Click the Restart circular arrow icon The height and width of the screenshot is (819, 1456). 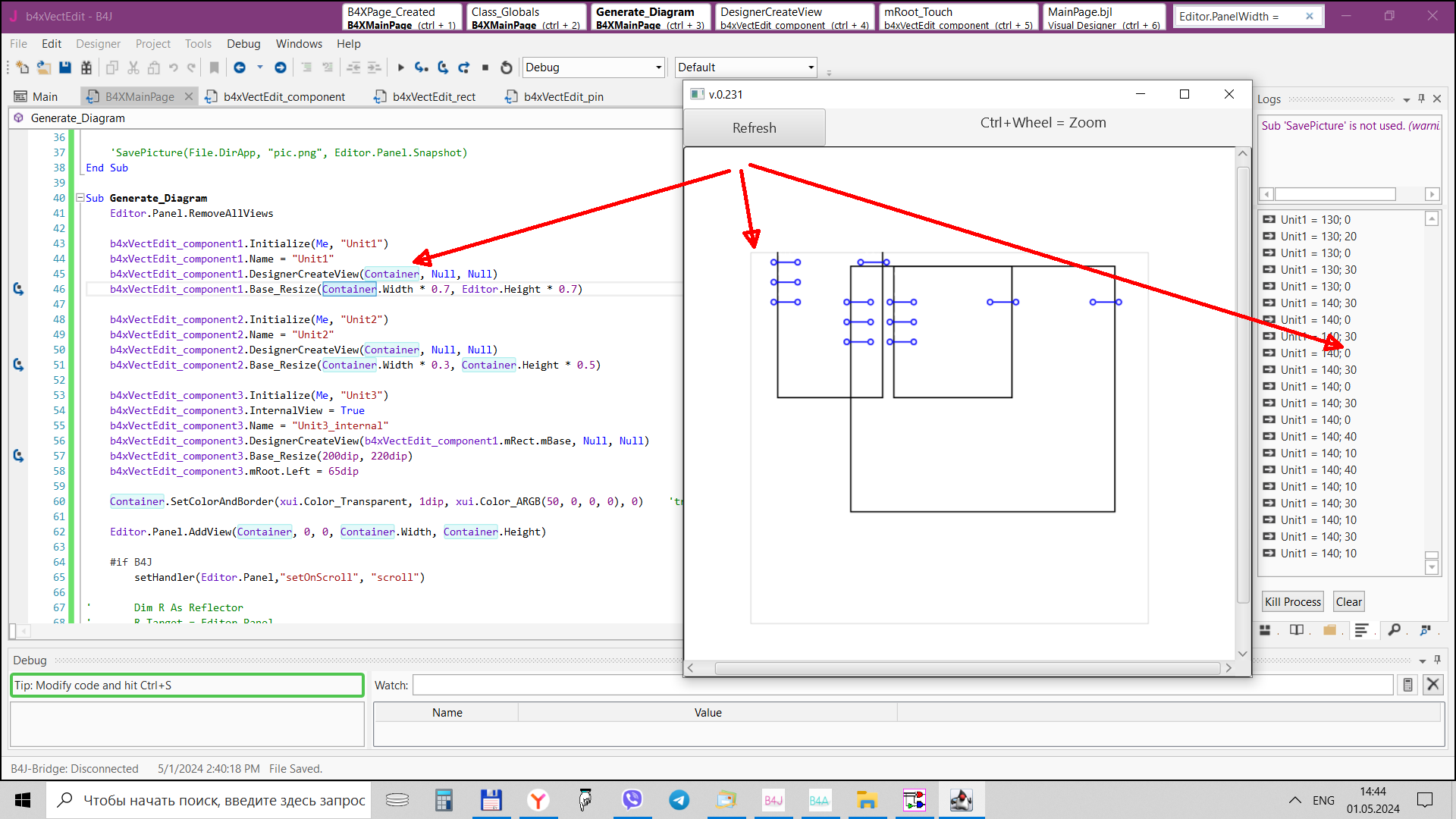507,67
